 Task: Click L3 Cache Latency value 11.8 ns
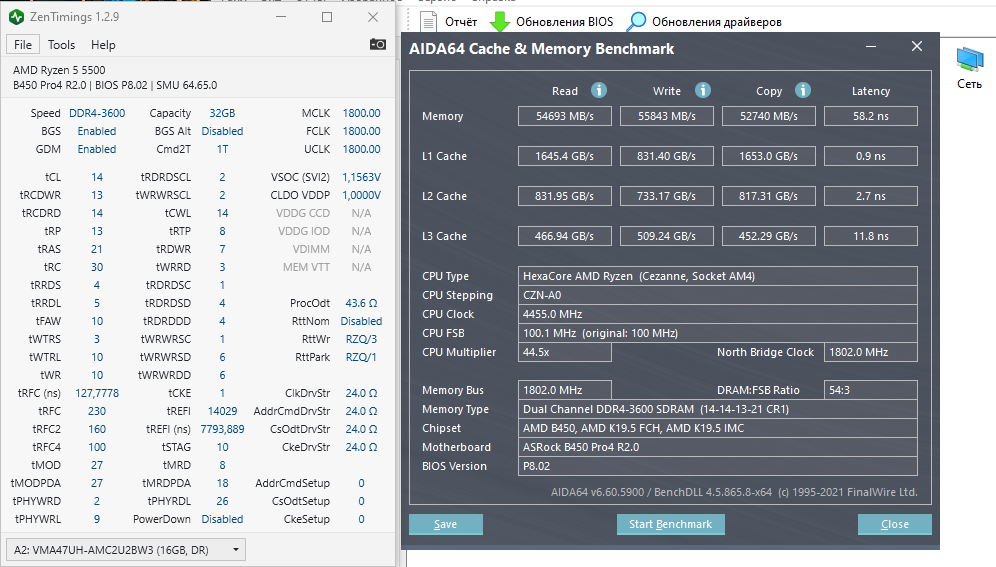[871, 236]
